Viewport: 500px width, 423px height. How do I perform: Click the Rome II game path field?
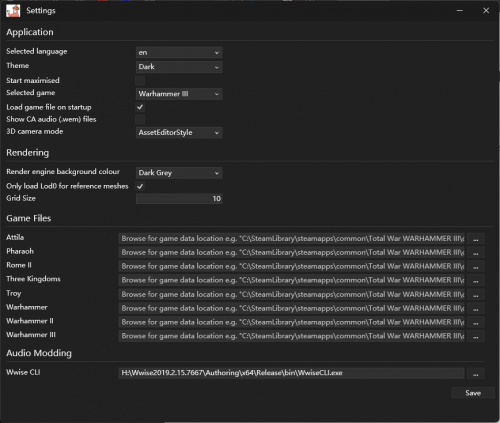pos(291,266)
